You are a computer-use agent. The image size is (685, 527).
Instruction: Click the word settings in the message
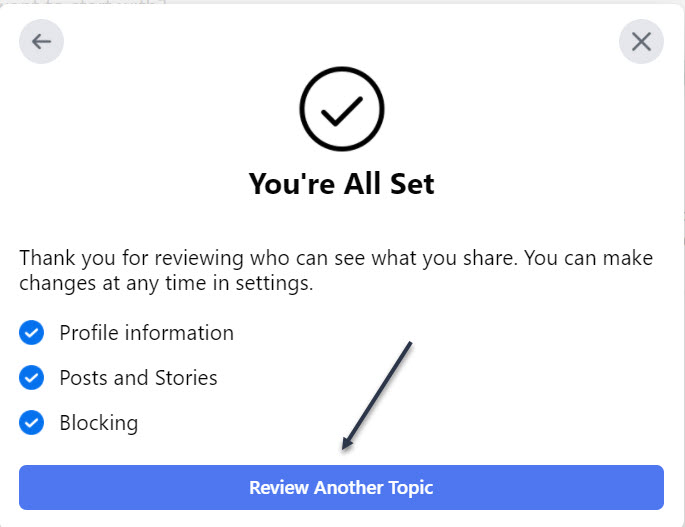click(274, 284)
